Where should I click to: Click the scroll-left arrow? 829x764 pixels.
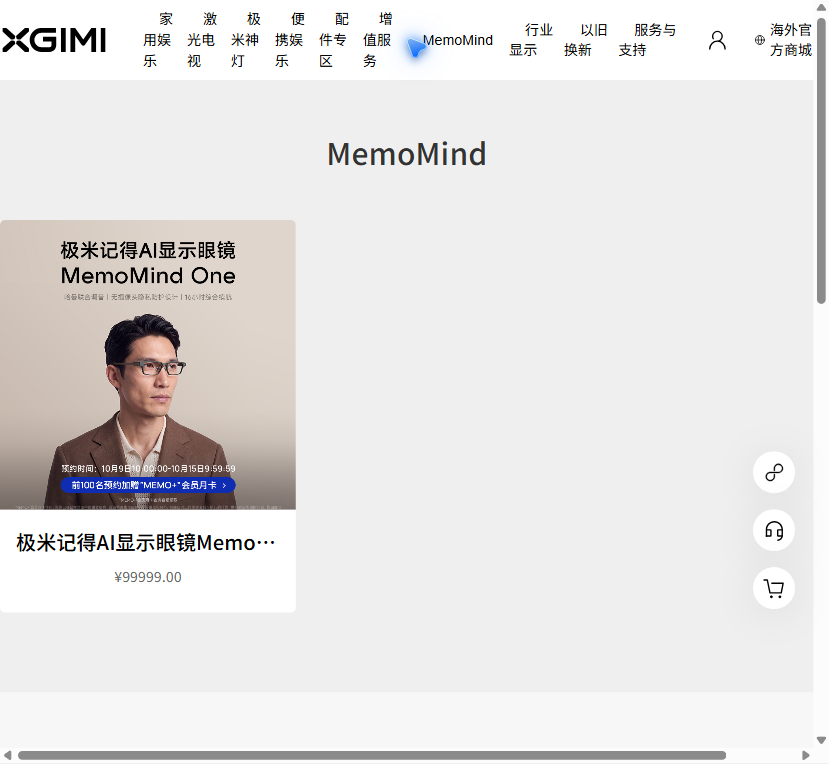(7, 755)
